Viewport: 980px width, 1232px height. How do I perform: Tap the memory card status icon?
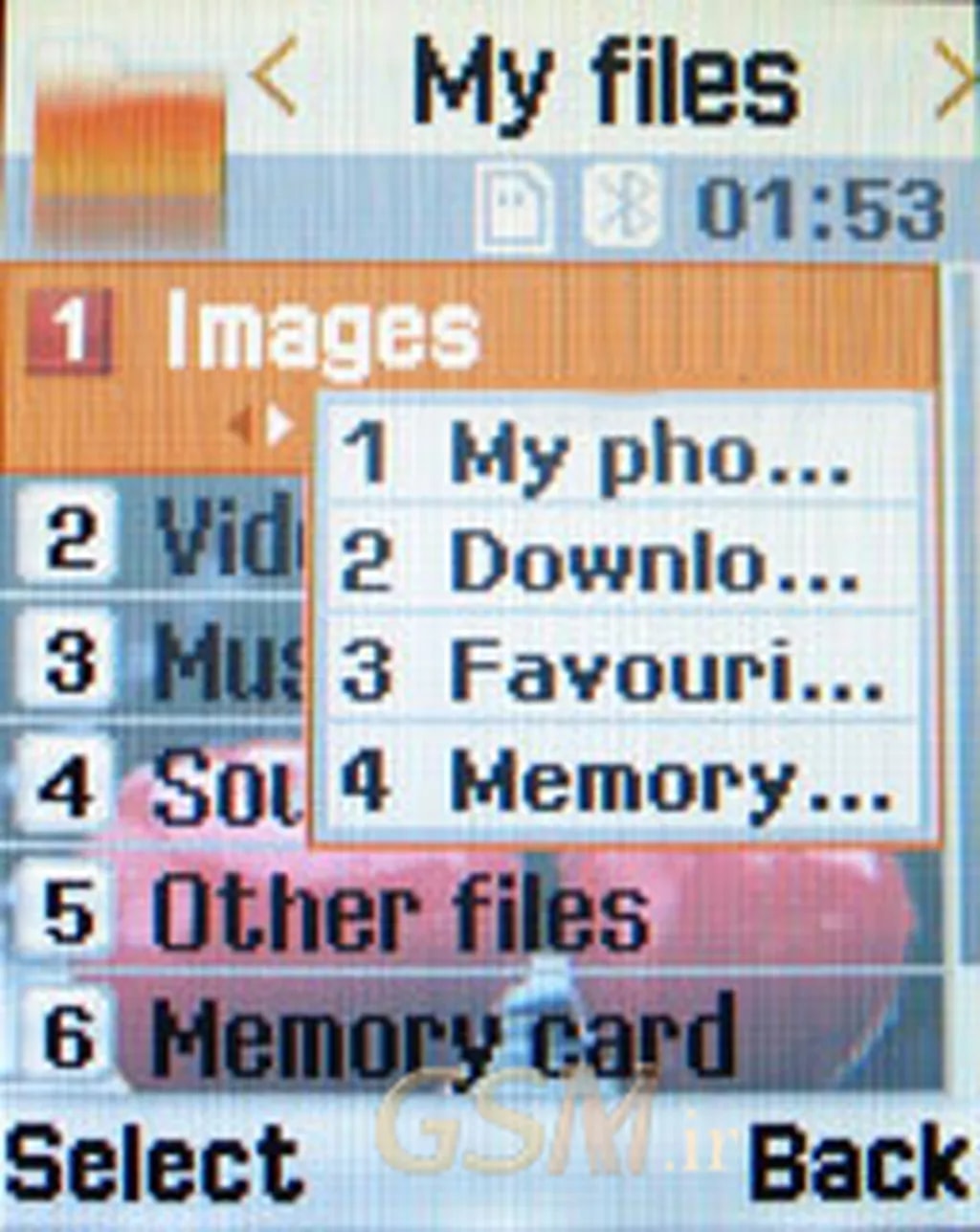tap(517, 207)
